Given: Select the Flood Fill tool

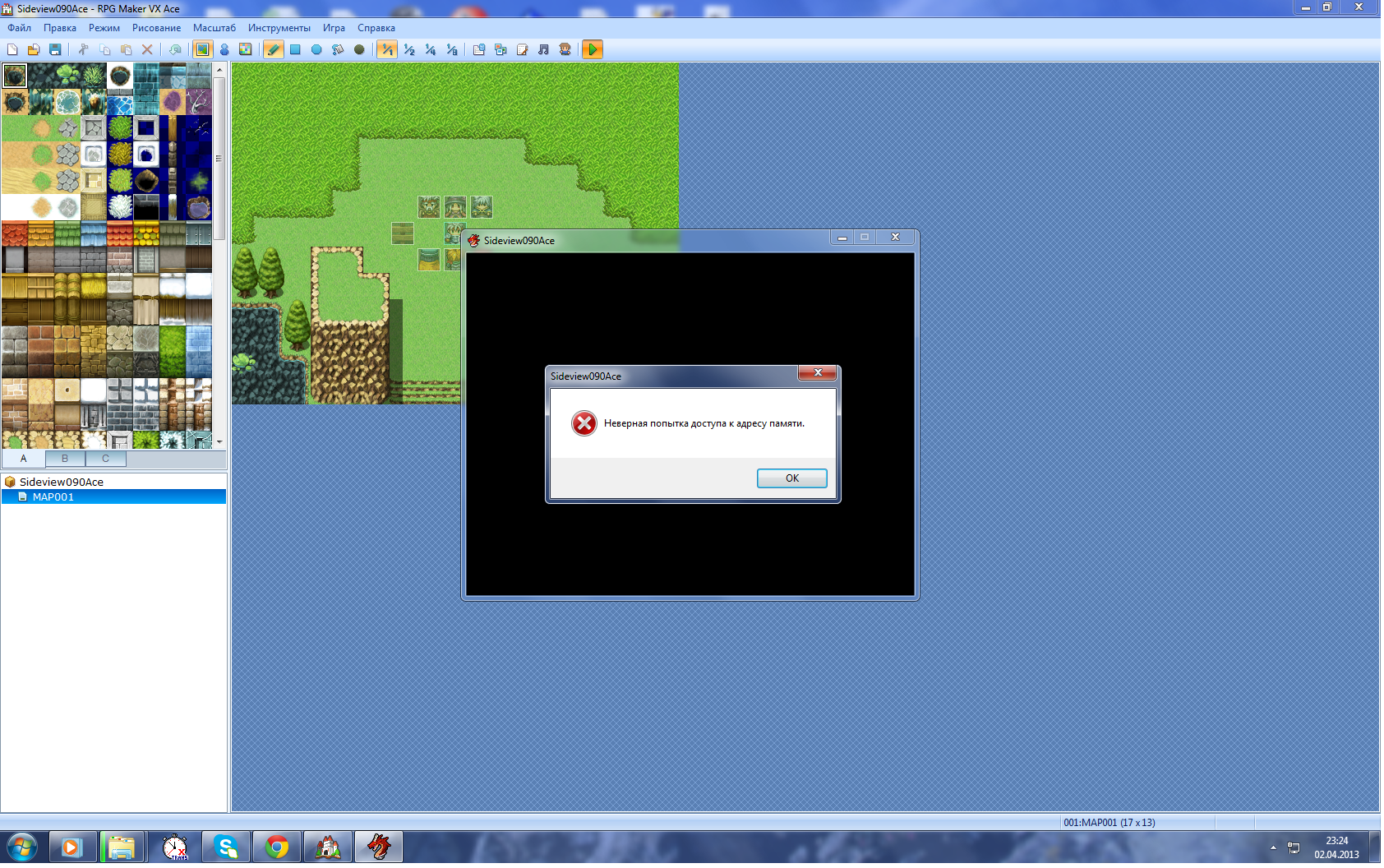Looking at the screenshot, I should pyautogui.click(x=338, y=50).
